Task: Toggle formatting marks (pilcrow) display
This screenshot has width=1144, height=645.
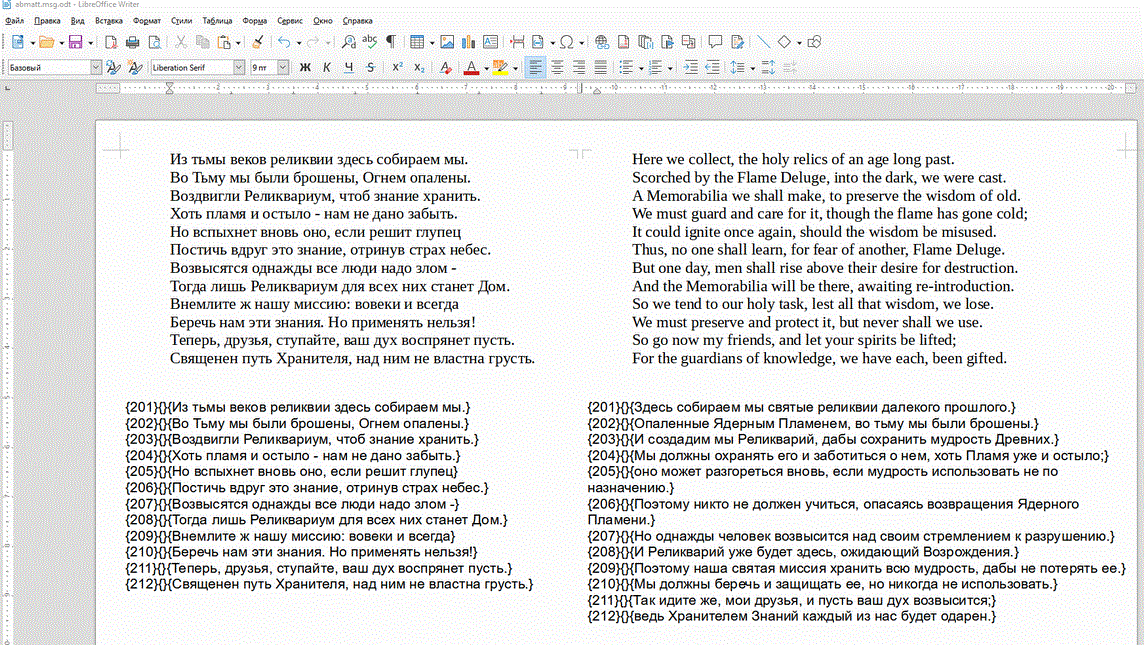Action: point(390,42)
